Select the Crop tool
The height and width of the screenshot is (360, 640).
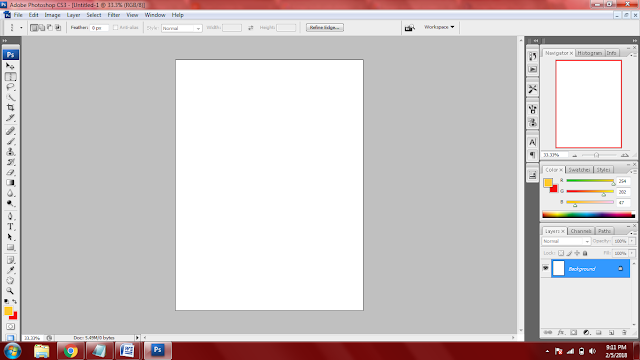click(10, 107)
